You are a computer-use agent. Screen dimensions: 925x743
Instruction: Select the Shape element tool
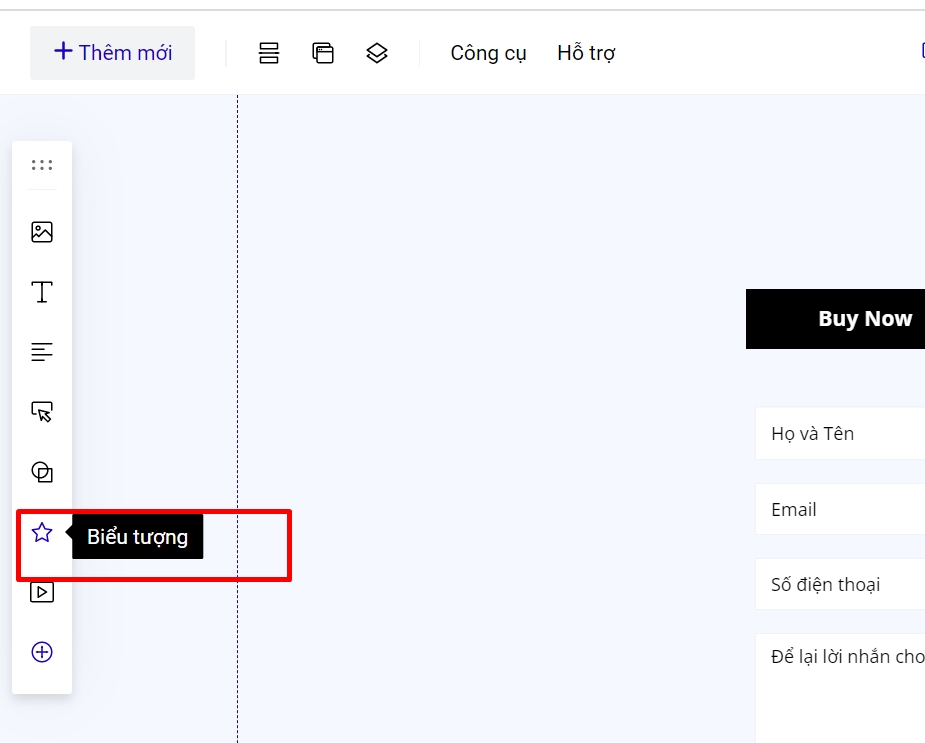pos(42,472)
